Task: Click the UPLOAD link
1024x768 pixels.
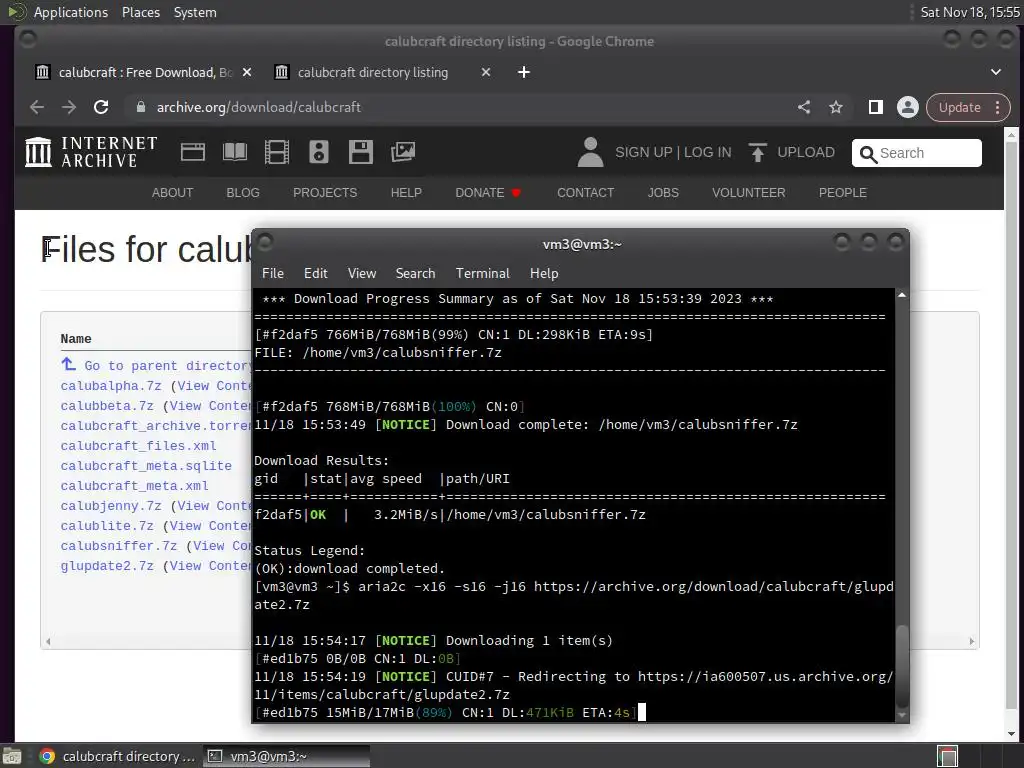Action: (806, 152)
